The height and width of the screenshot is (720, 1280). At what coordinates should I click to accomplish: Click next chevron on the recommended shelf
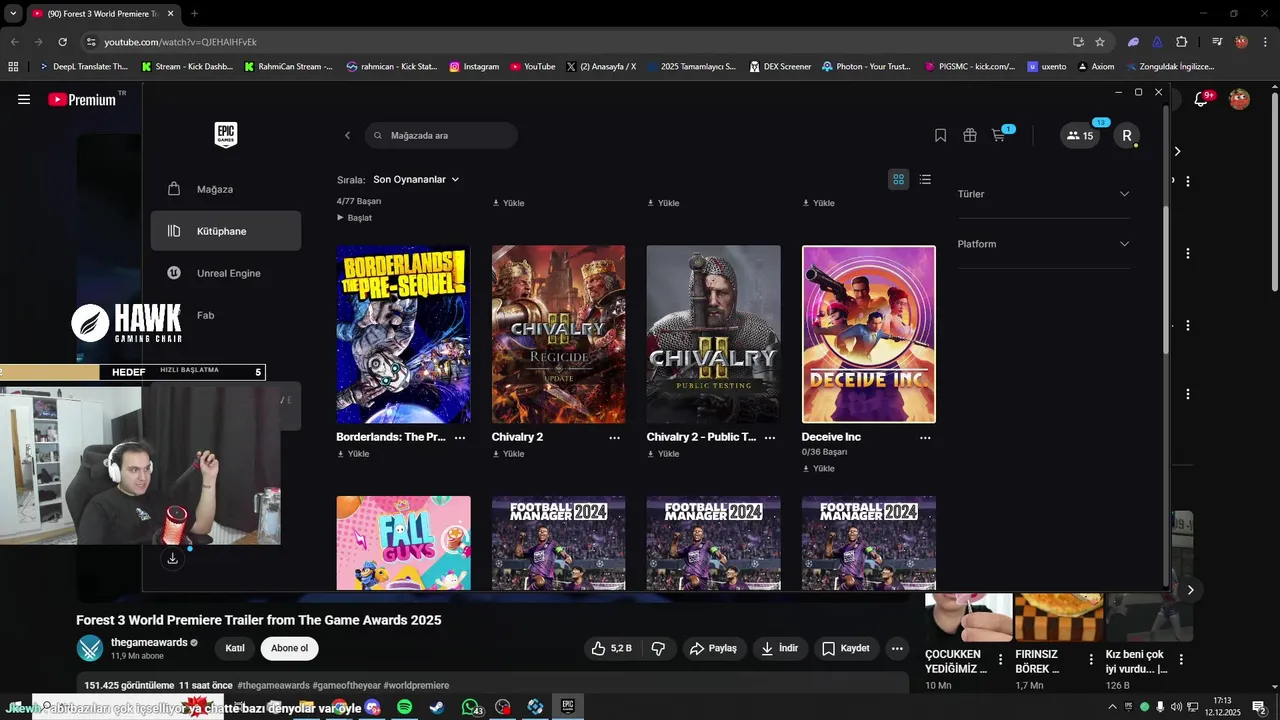point(1190,590)
